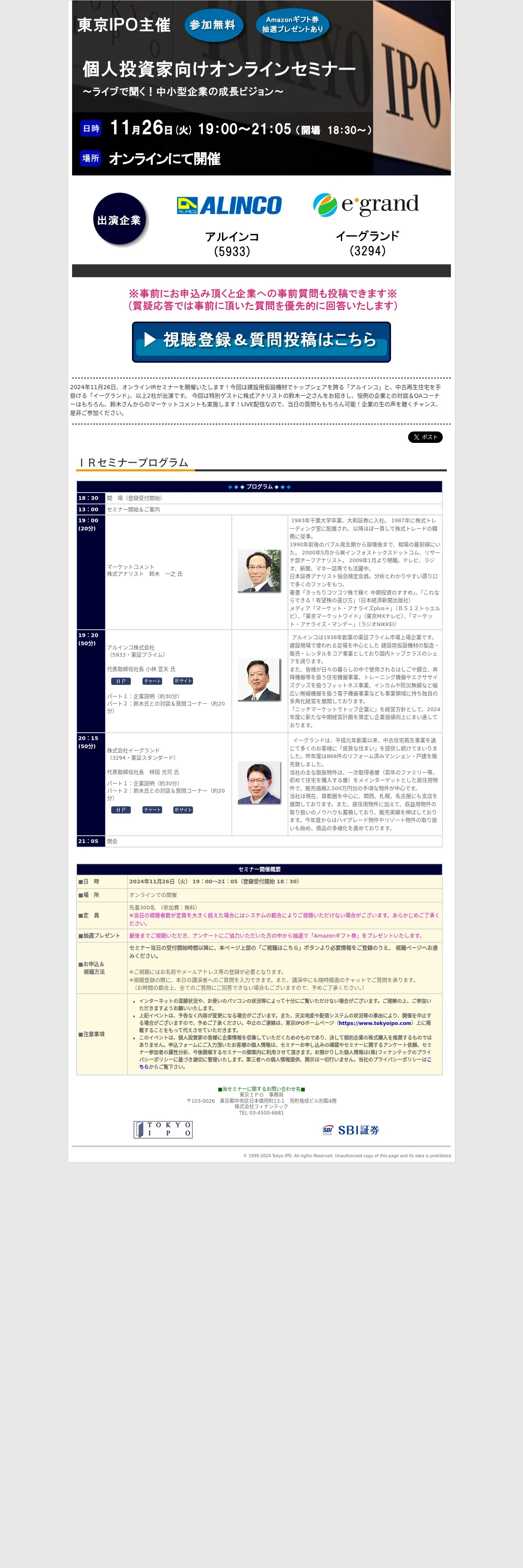The height and width of the screenshot is (1568, 523).
Task: Click the TOKYO IPO footer logo
Action: [163, 1129]
